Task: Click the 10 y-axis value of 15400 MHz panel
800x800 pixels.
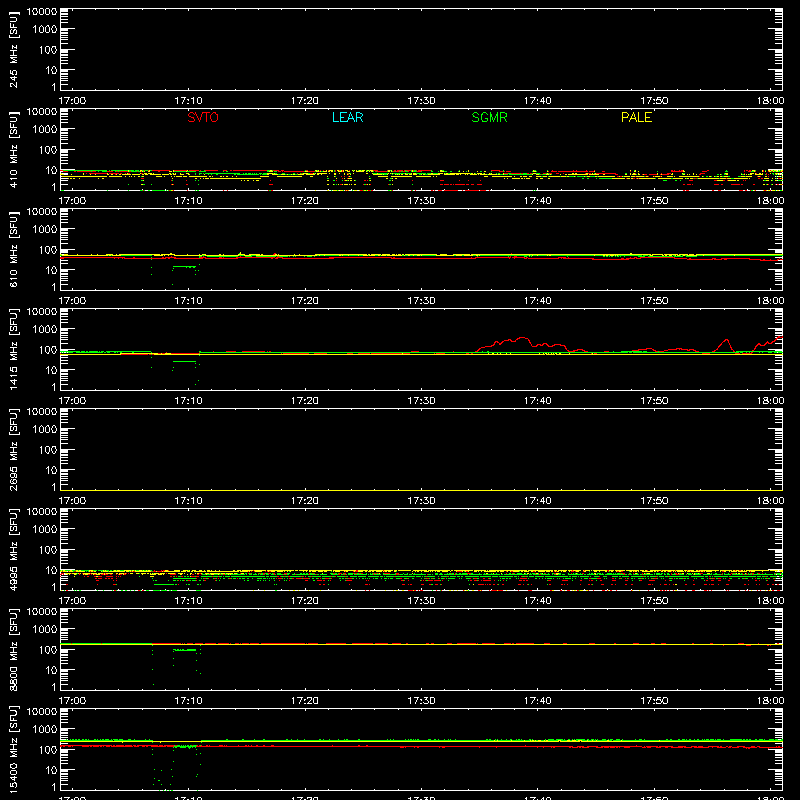Action: point(51,770)
